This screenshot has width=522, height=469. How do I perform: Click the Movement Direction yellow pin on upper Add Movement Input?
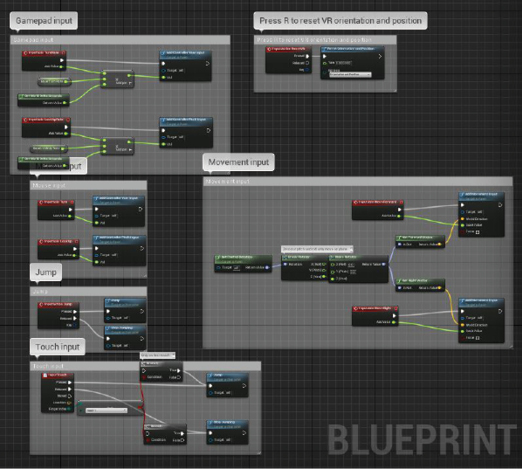point(463,219)
